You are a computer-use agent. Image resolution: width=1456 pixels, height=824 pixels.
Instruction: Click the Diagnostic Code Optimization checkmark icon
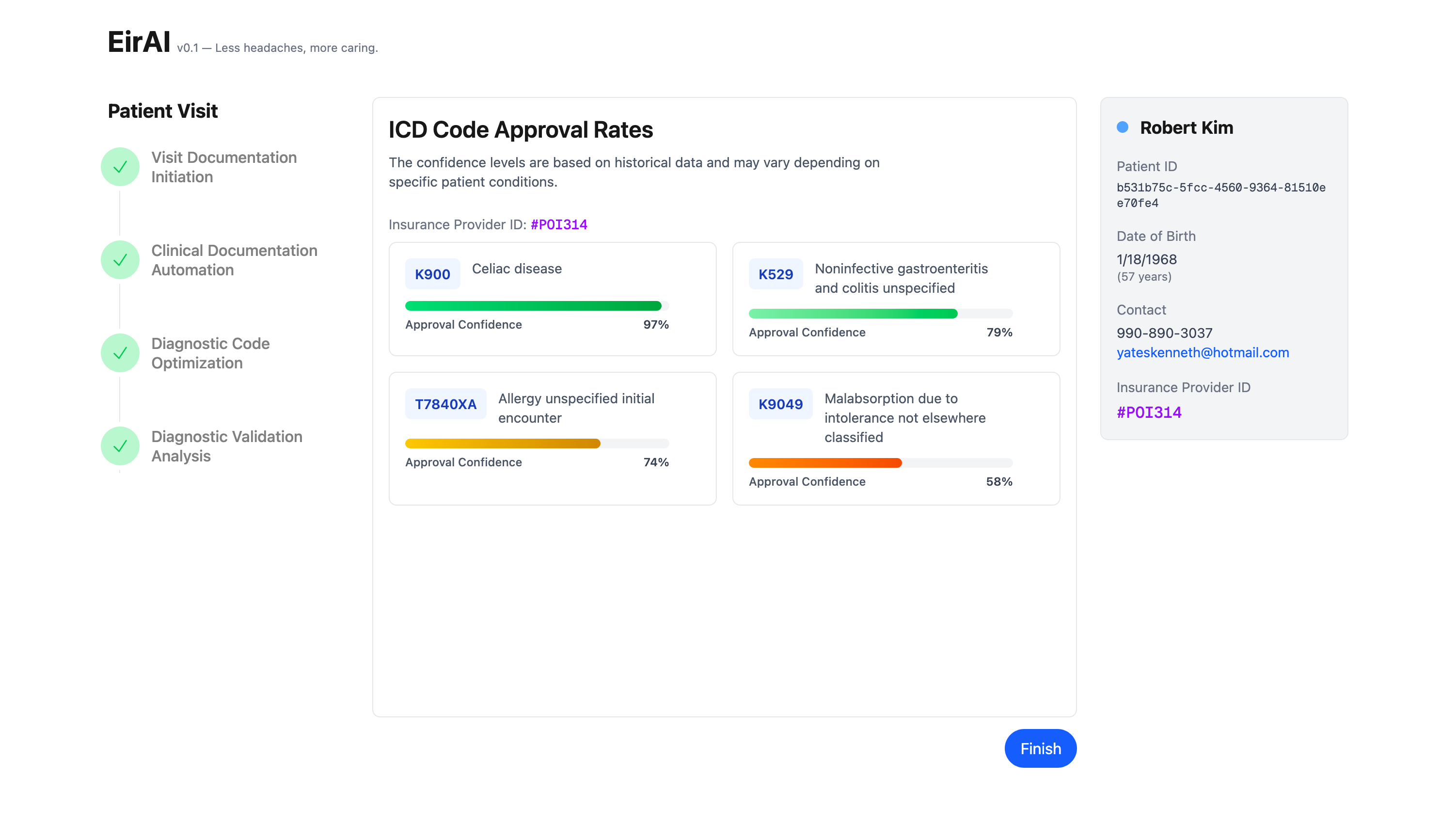pyautogui.click(x=120, y=353)
